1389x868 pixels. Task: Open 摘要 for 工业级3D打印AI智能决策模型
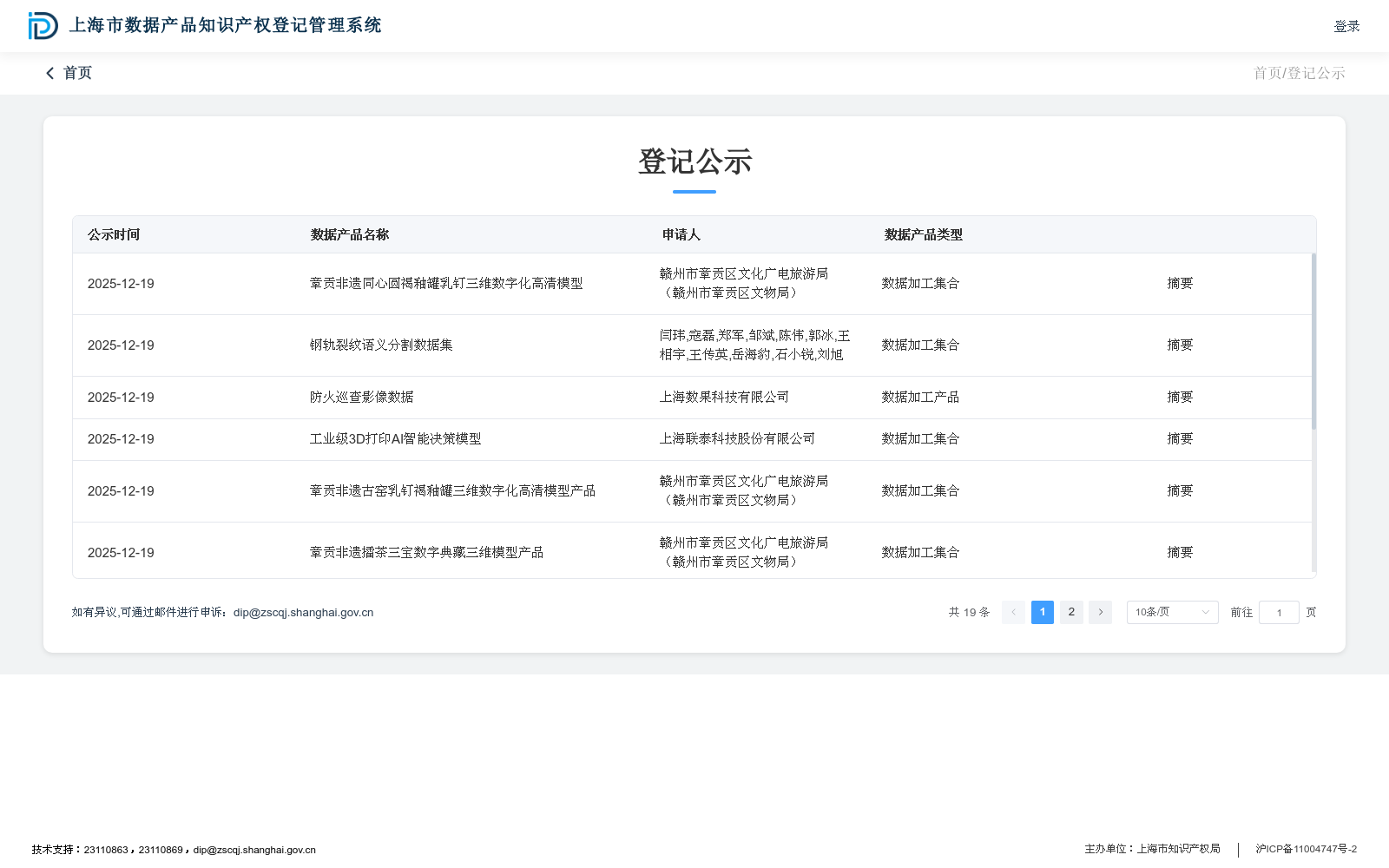(1180, 439)
